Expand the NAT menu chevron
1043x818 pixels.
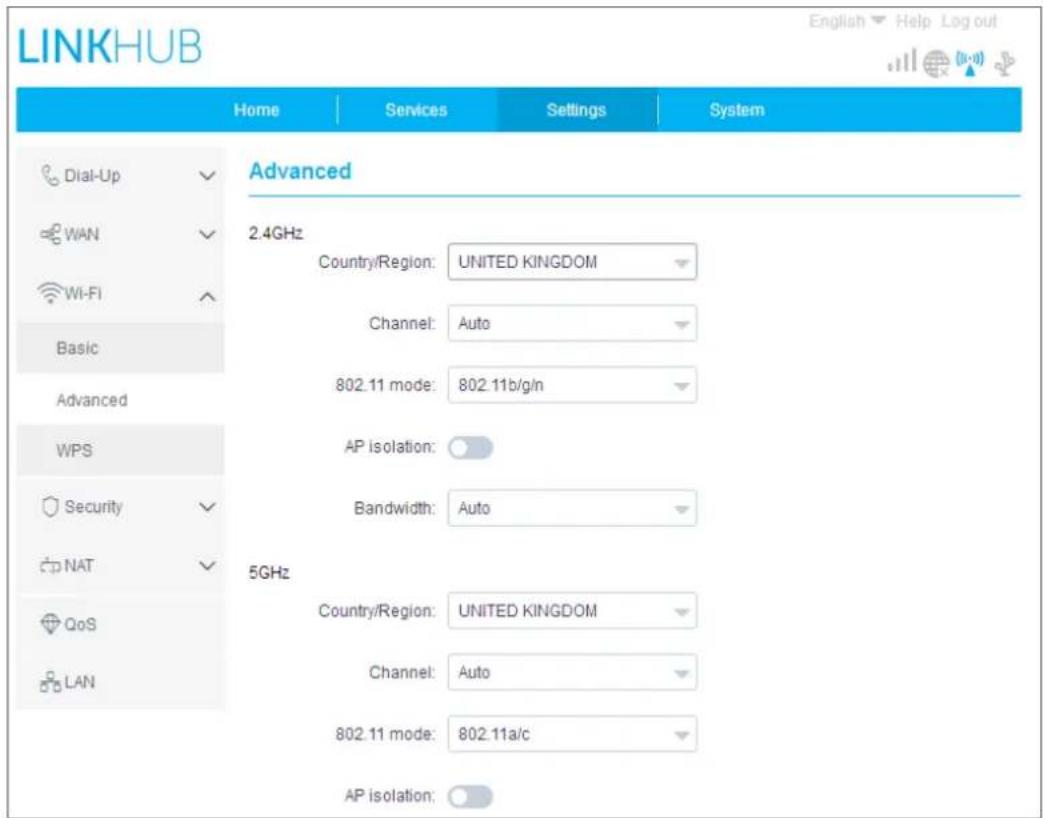click(208, 566)
